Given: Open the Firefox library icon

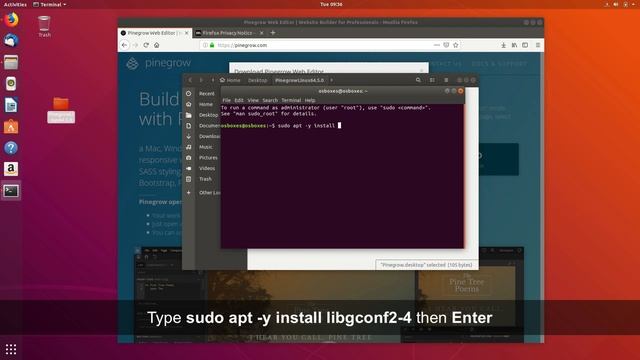Looking at the screenshot, I should 514,45.
